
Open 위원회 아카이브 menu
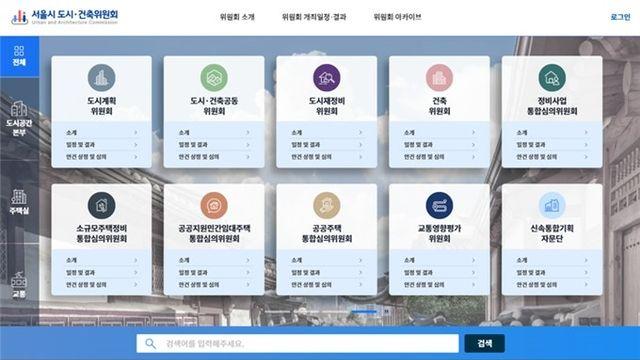coord(397,17)
